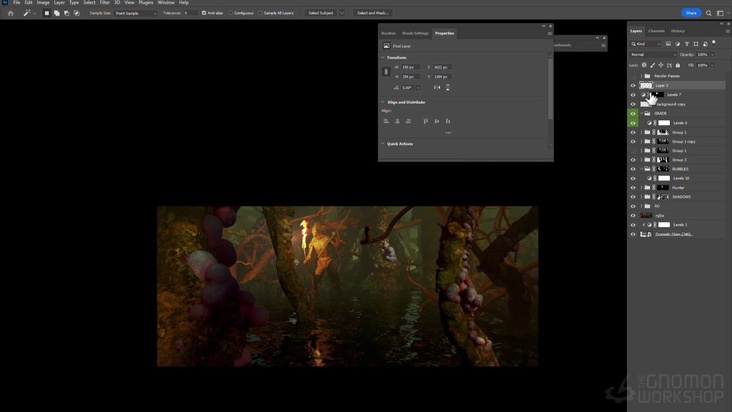The width and height of the screenshot is (732, 412).
Task: Click the Align horizontal centers icon
Action: pos(397,121)
